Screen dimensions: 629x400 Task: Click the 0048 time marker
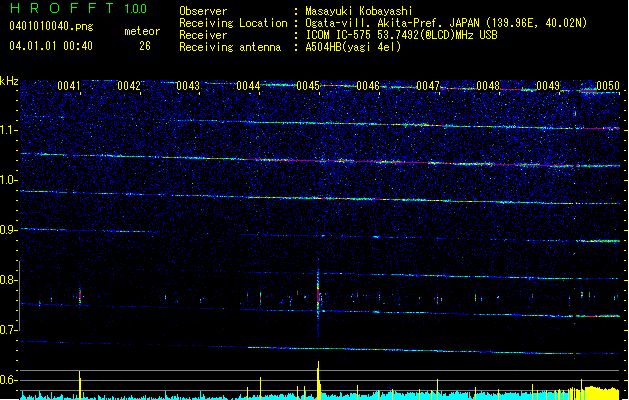(x=488, y=86)
